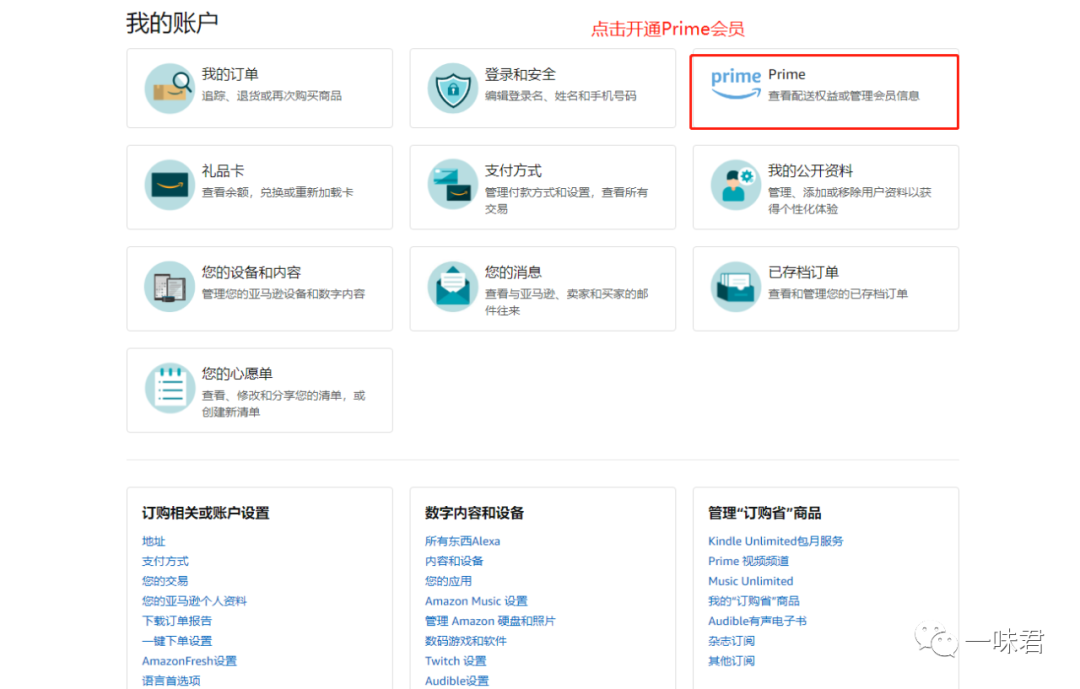Click the 我的公开资料 profile gear icon
1080x689 pixels.
[736, 185]
